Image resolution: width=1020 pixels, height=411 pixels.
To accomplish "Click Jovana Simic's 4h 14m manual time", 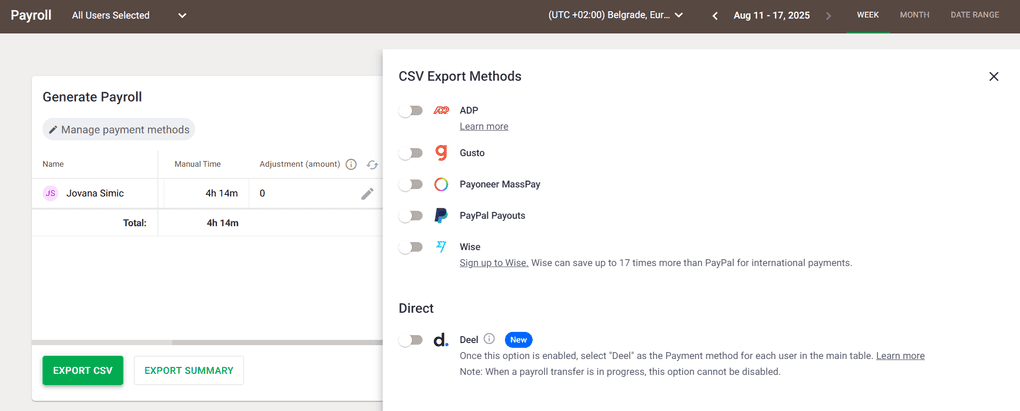I will click(222, 193).
